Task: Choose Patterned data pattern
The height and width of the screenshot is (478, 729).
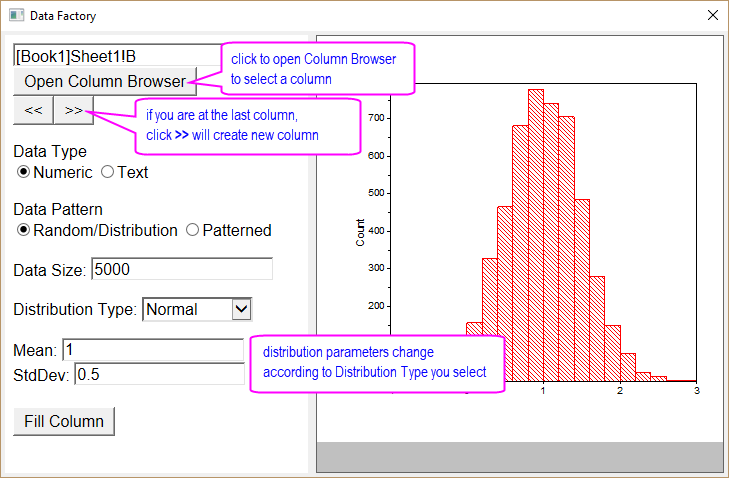Action: coord(228,230)
